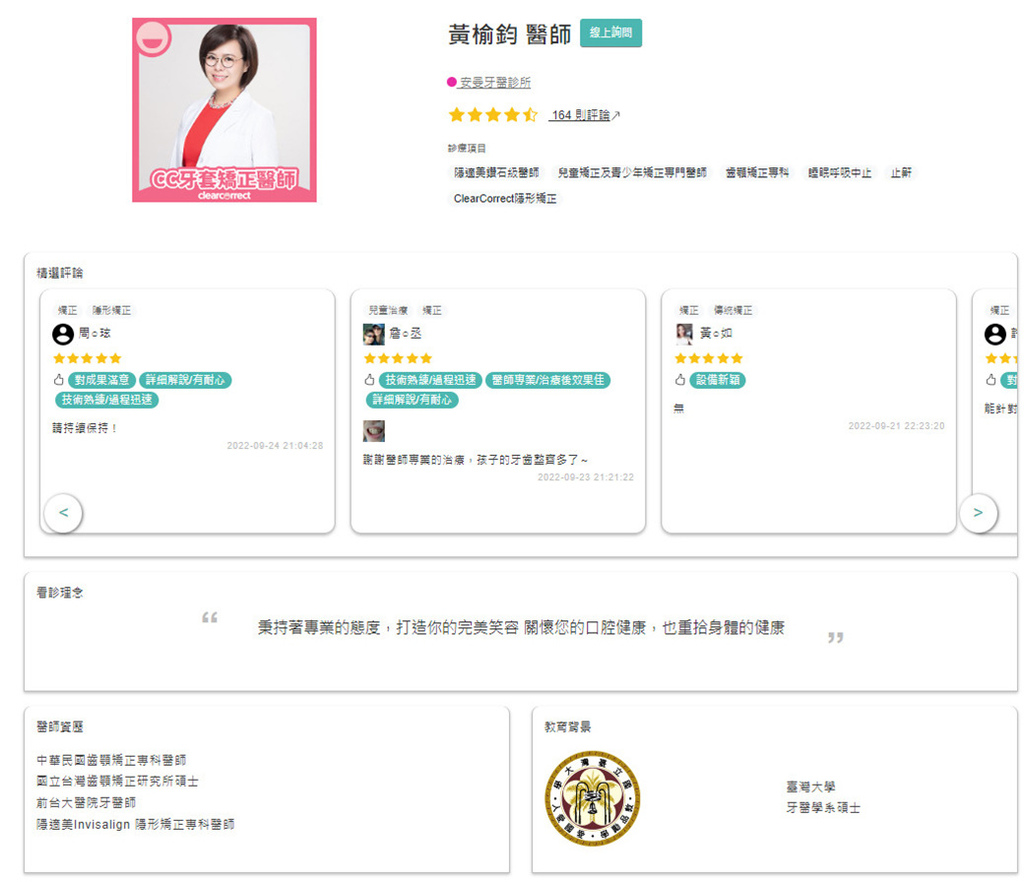Image resolution: width=1024 pixels, height=882 pixels.
Task: Select the 對成果滿意 review tag
Action: tap(102, 380)
